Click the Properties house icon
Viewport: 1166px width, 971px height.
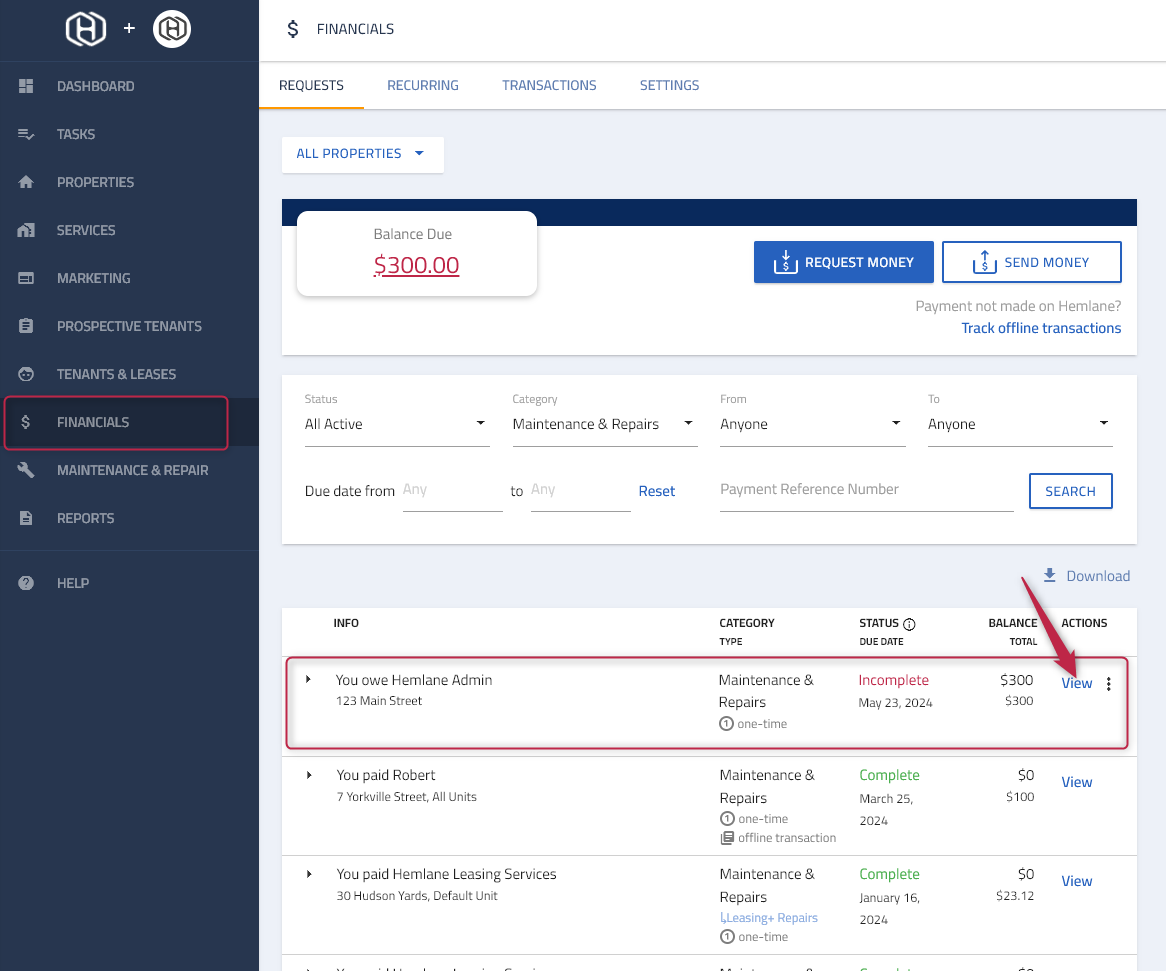(x=26, y=182)
